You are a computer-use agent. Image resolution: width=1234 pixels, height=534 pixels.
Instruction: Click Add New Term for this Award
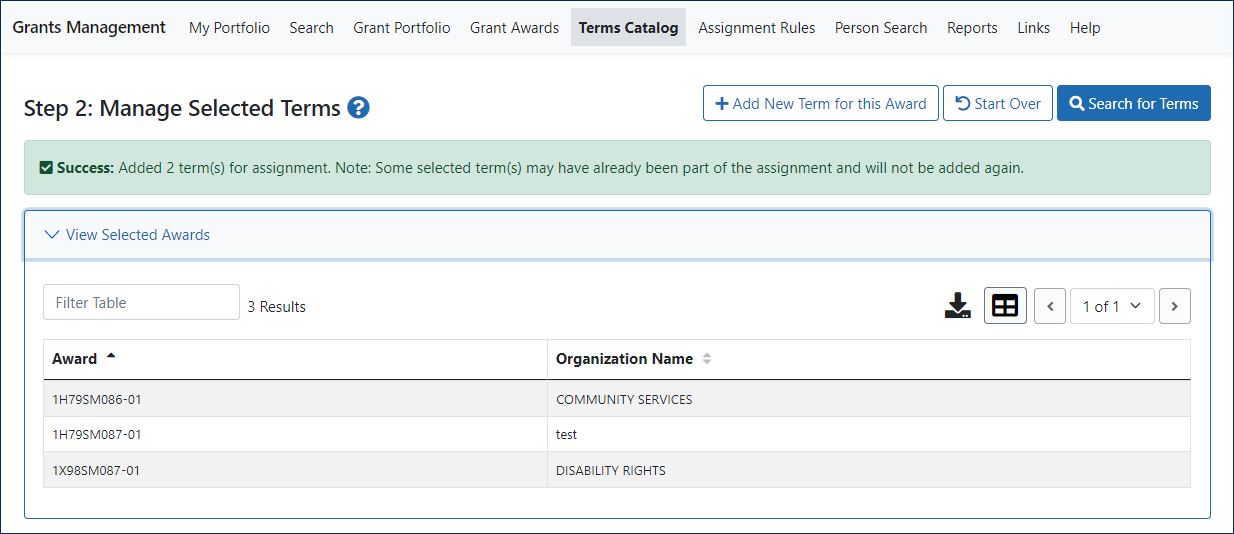820,103
